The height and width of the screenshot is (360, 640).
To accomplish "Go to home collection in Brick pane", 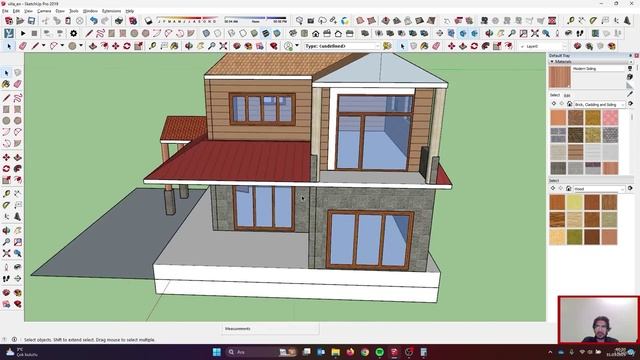I will (x=569, y=104).
